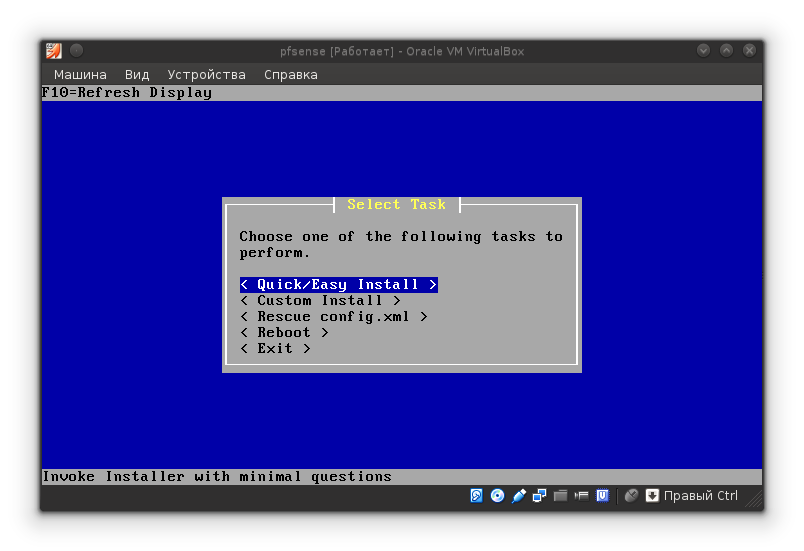Click the mouse integration status icon
Viewport: 804px width, 551px height.
click(x=632, y=495)
